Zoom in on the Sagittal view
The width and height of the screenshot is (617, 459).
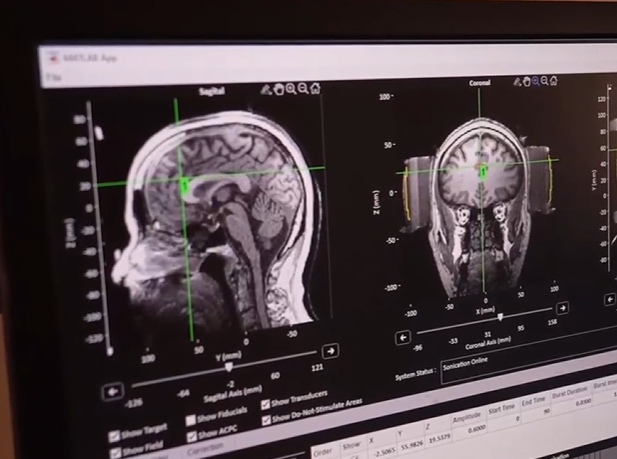(291, 89)
